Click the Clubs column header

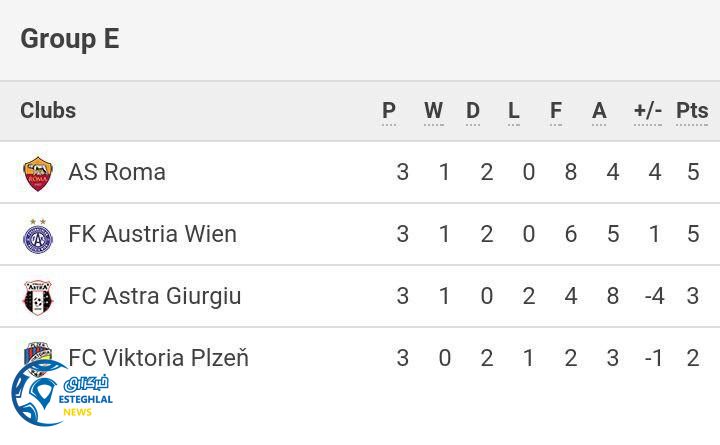[48, 111]
